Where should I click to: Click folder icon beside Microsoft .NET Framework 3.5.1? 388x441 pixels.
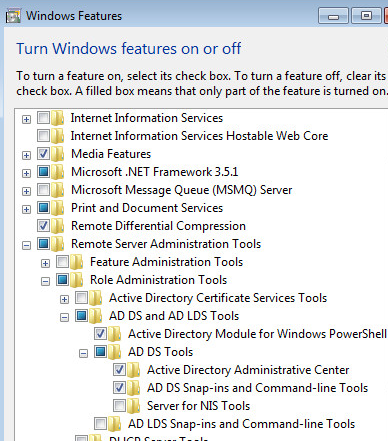(58, 172)
